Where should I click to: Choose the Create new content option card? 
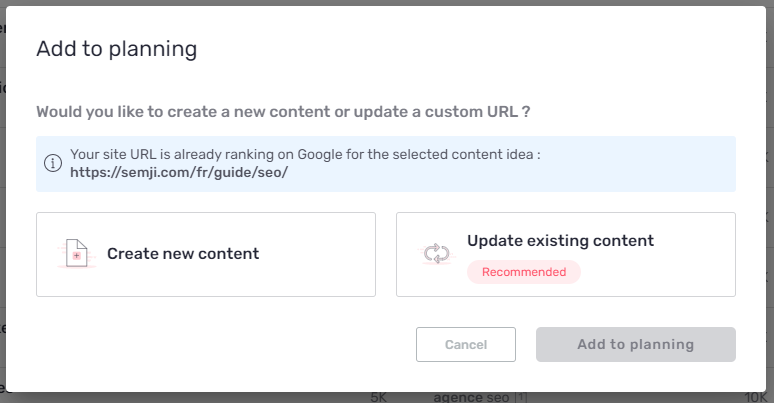(206, 254)
